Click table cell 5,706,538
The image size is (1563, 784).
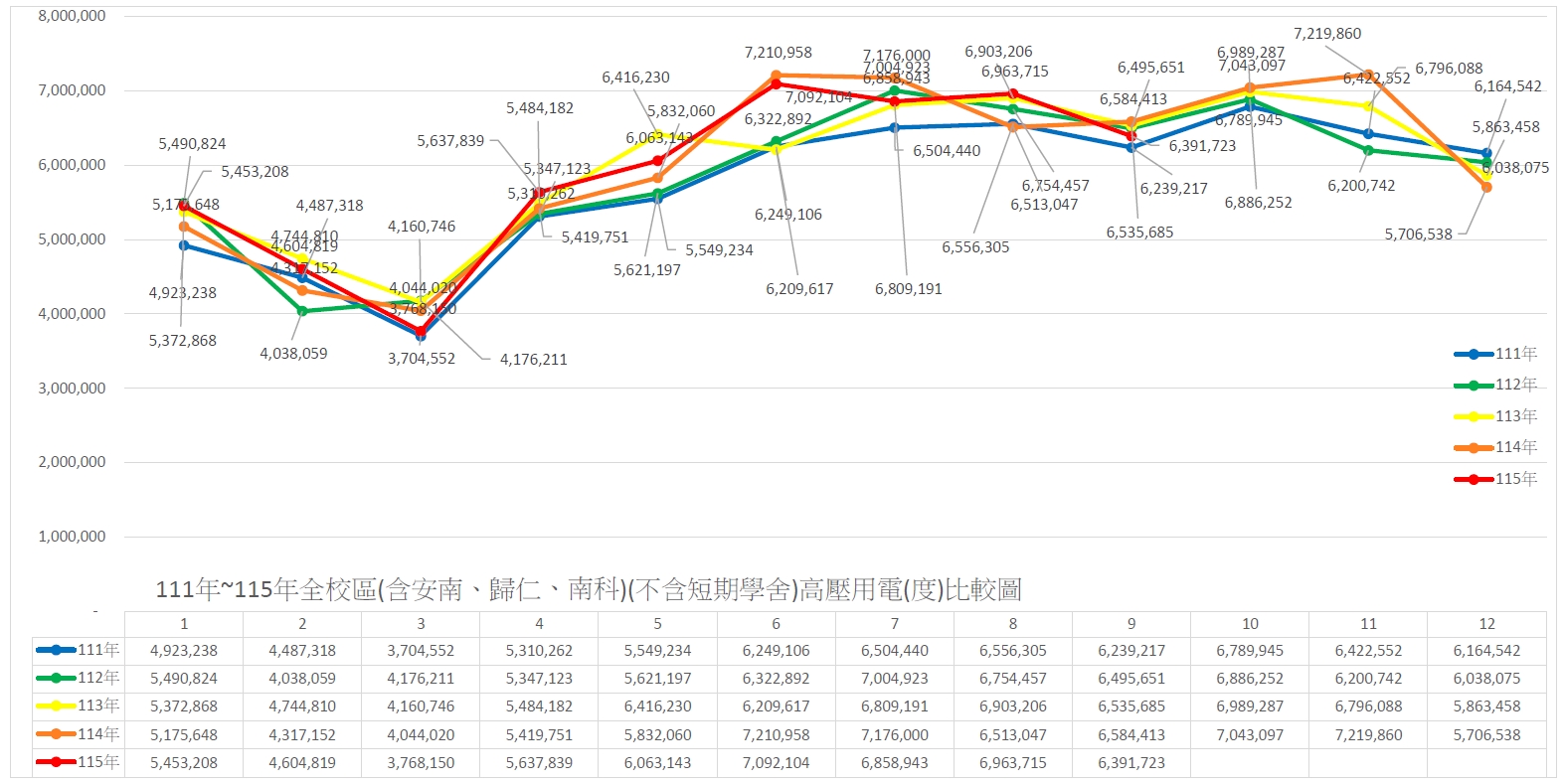point(1486,735)
